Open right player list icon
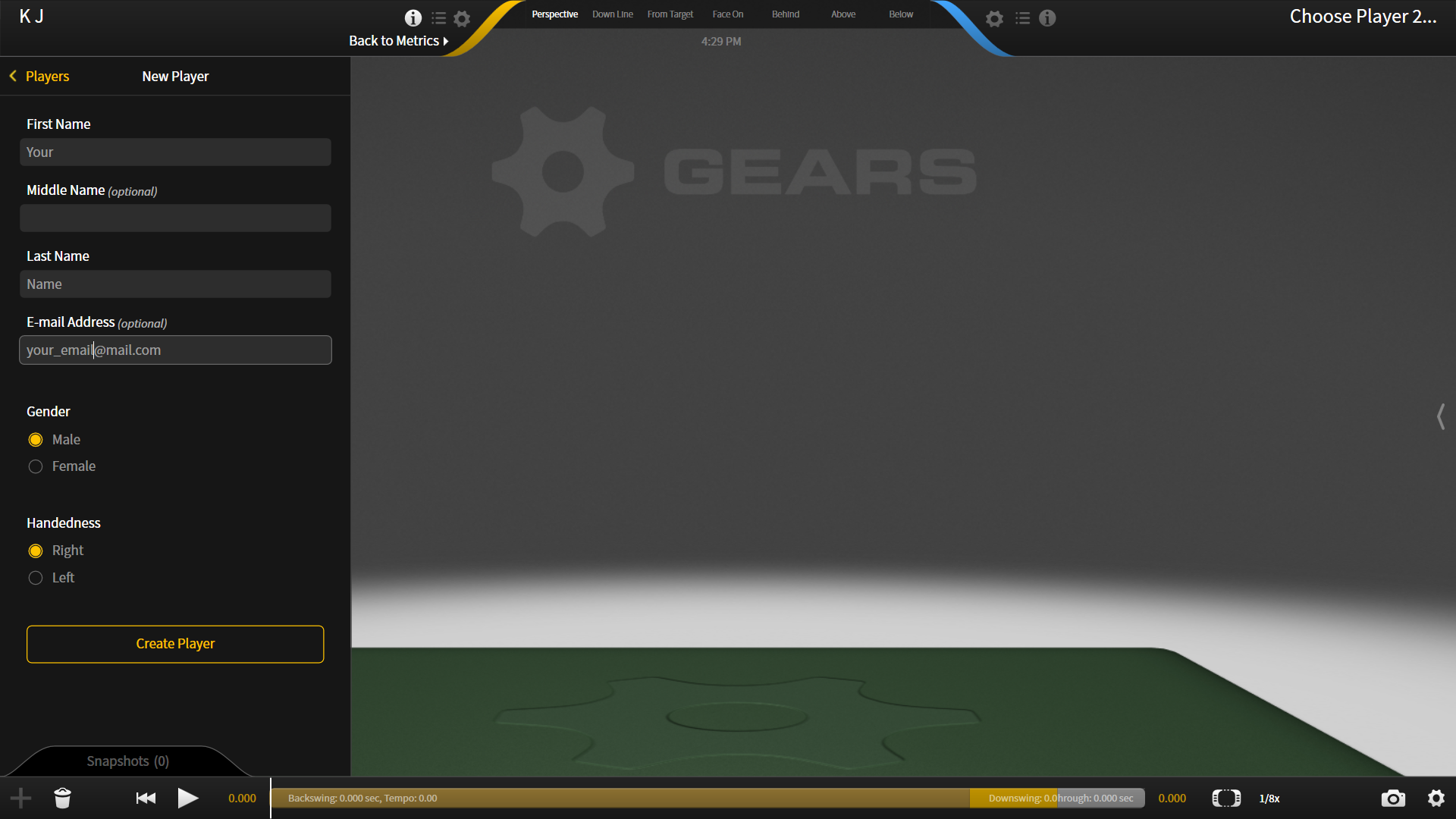The height and width of the screenshot is (819, 1456). pyautogui.click(x=1022, y=18)
